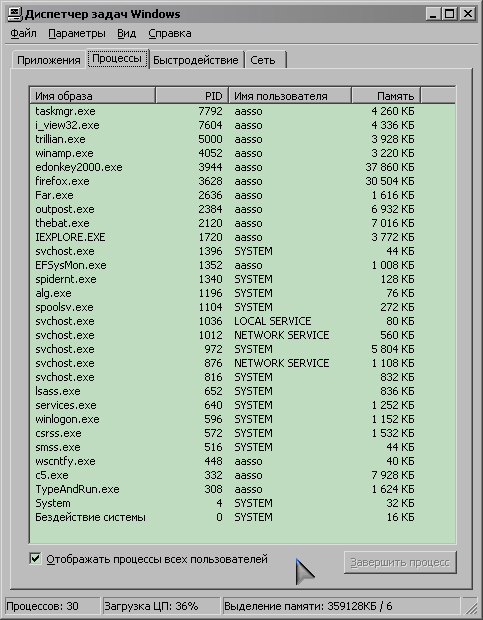Select the Бездействие системы row
This screenshot has height=620, width=483.
tap(242, 517)
